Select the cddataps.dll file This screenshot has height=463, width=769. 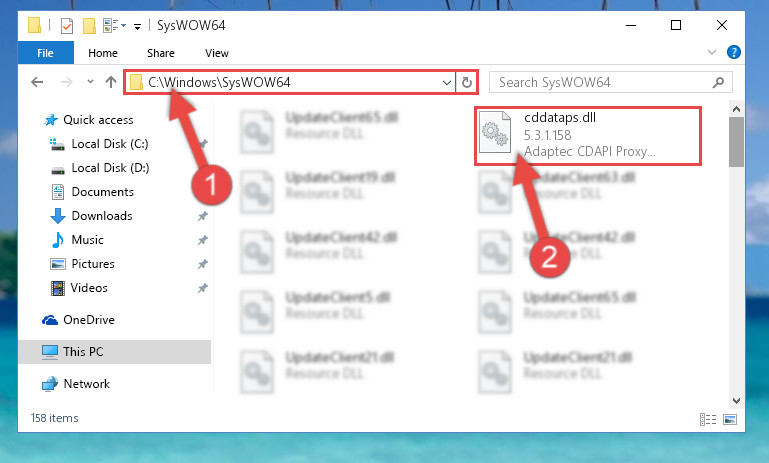pyautogui.click(x=588, y=135)
